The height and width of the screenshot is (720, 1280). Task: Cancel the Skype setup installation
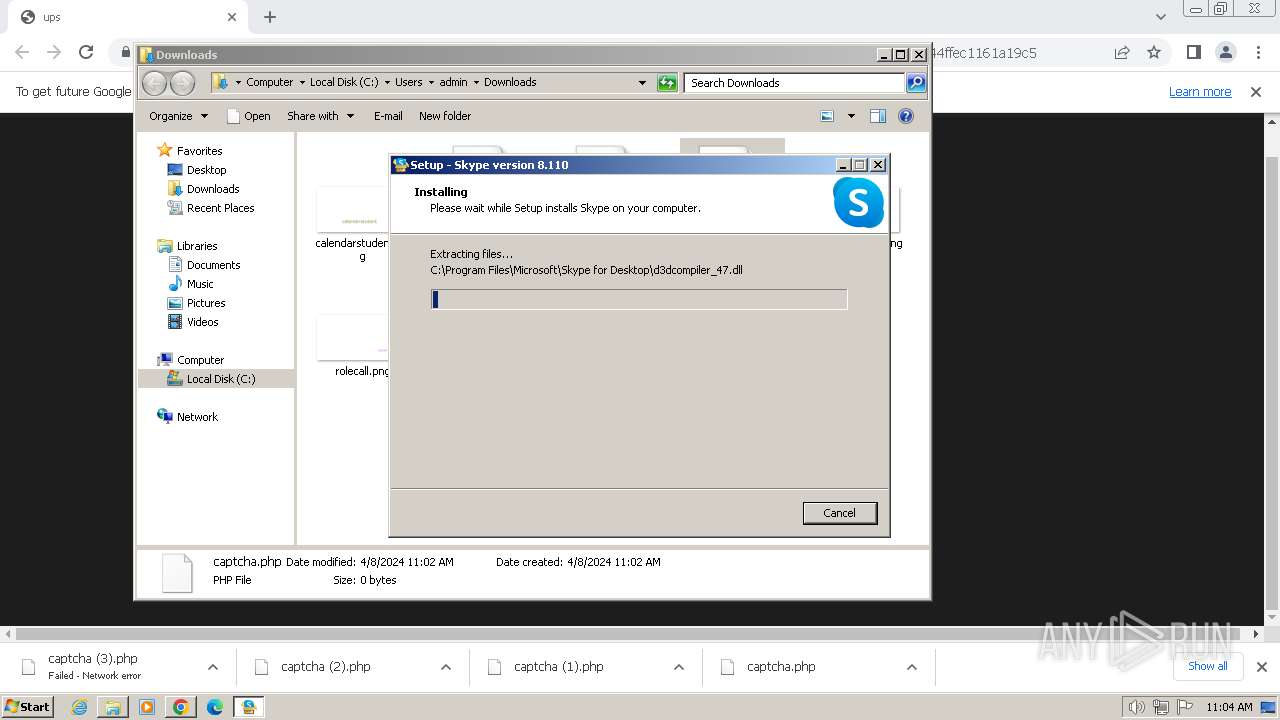[x=840, y=513]
